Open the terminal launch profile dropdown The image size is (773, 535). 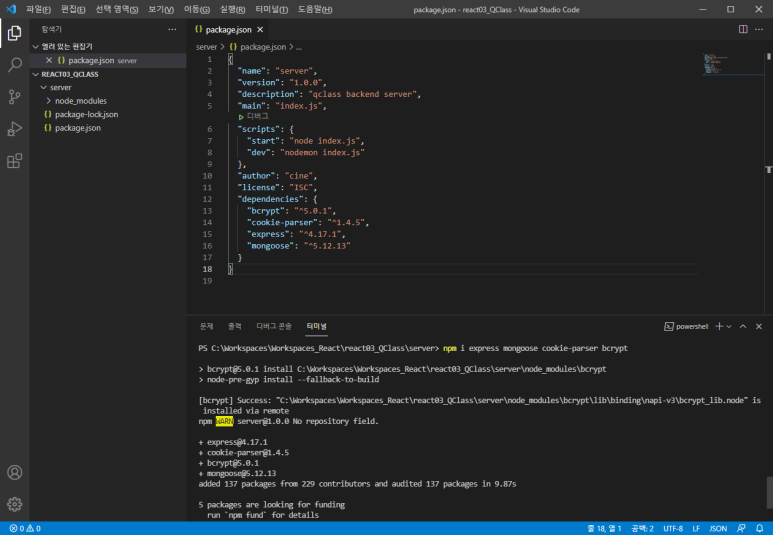729,326
